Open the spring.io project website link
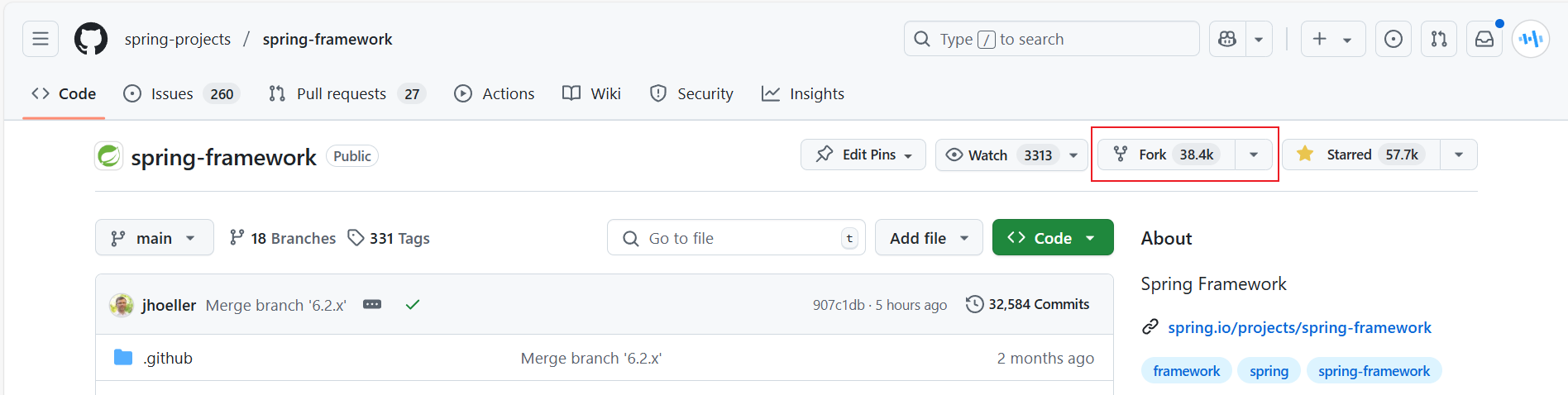This screenshot has width=1568, height=395. click(1298, 327)
